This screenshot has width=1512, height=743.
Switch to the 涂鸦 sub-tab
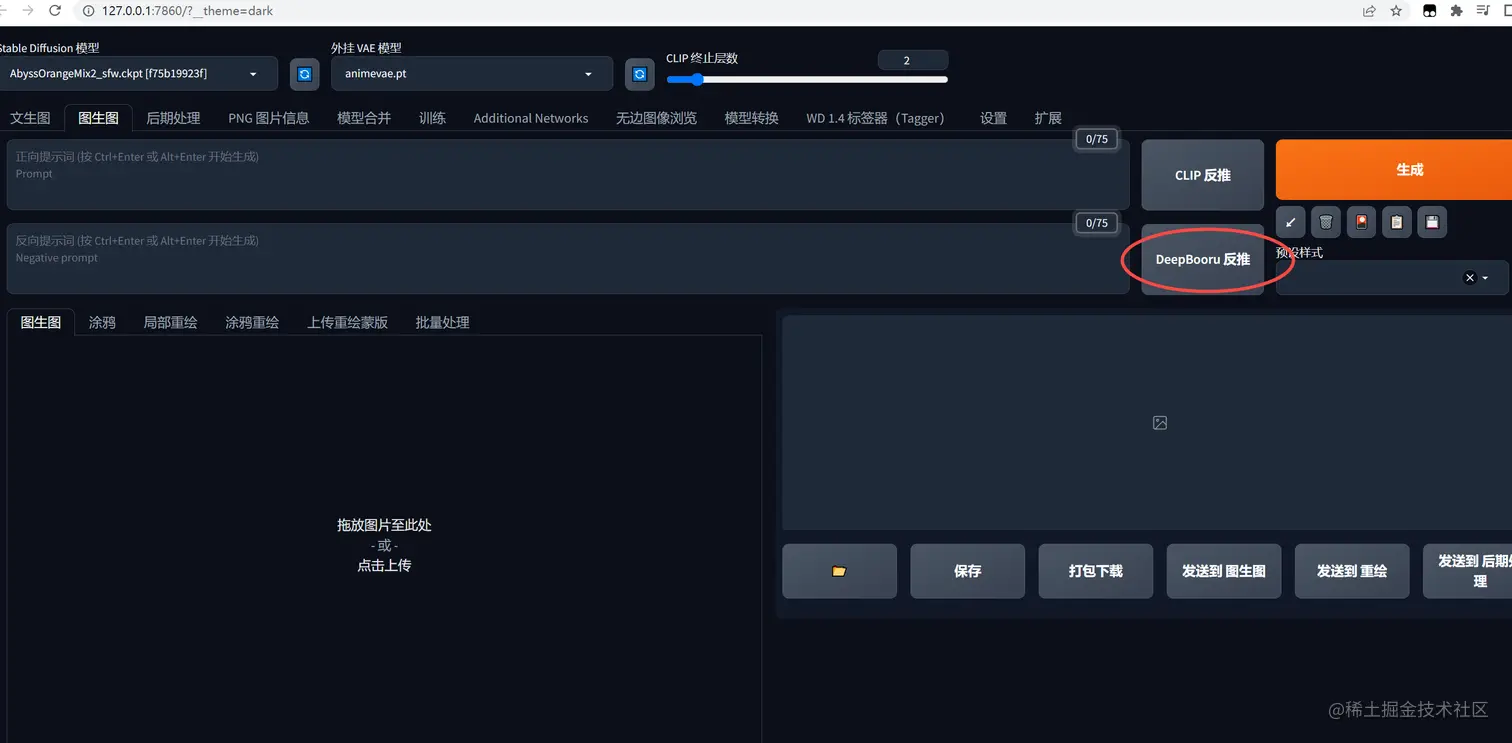click(x=102, y=322)
